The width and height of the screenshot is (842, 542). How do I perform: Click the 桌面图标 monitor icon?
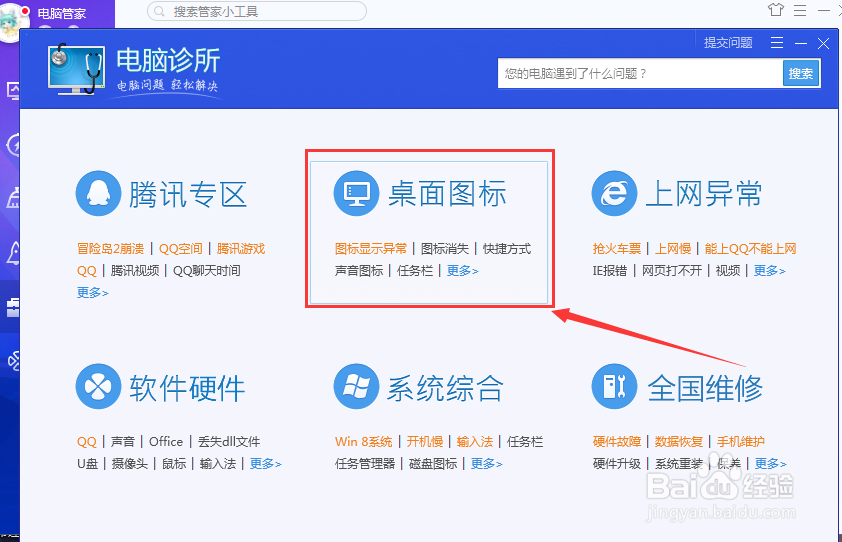(357, 193)
